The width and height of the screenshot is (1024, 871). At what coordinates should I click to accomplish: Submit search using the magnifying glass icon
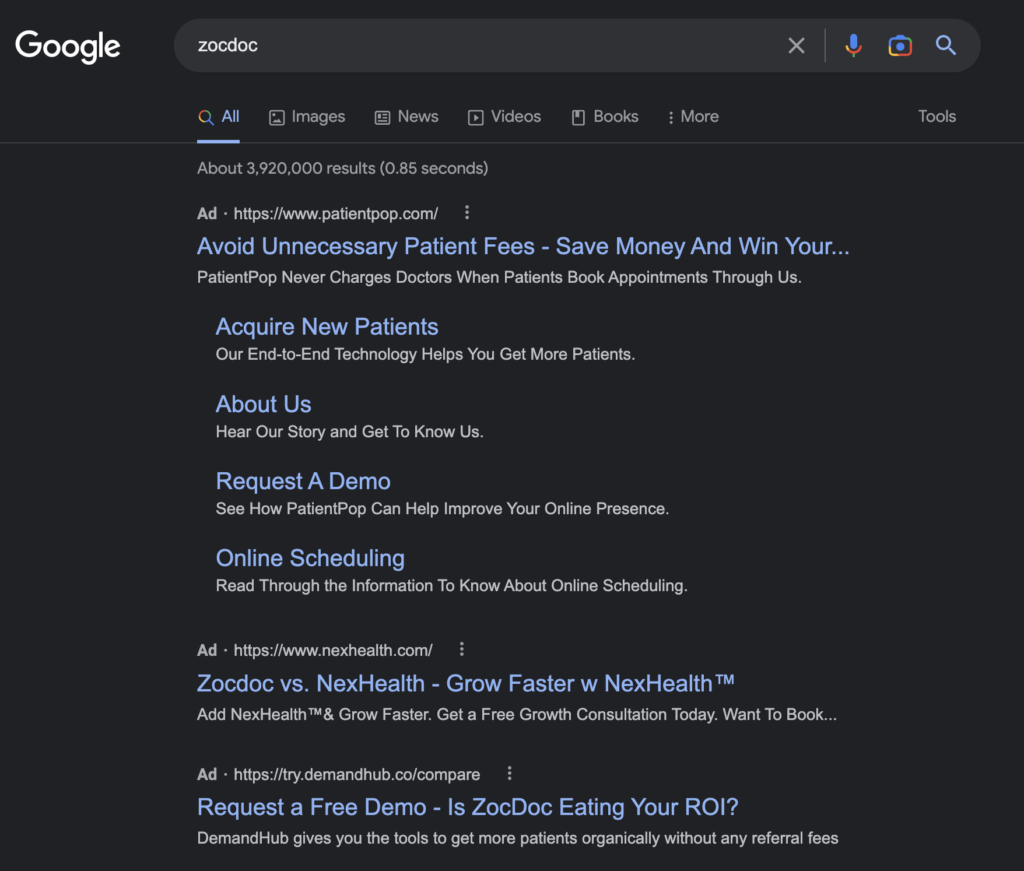point(946,46)
